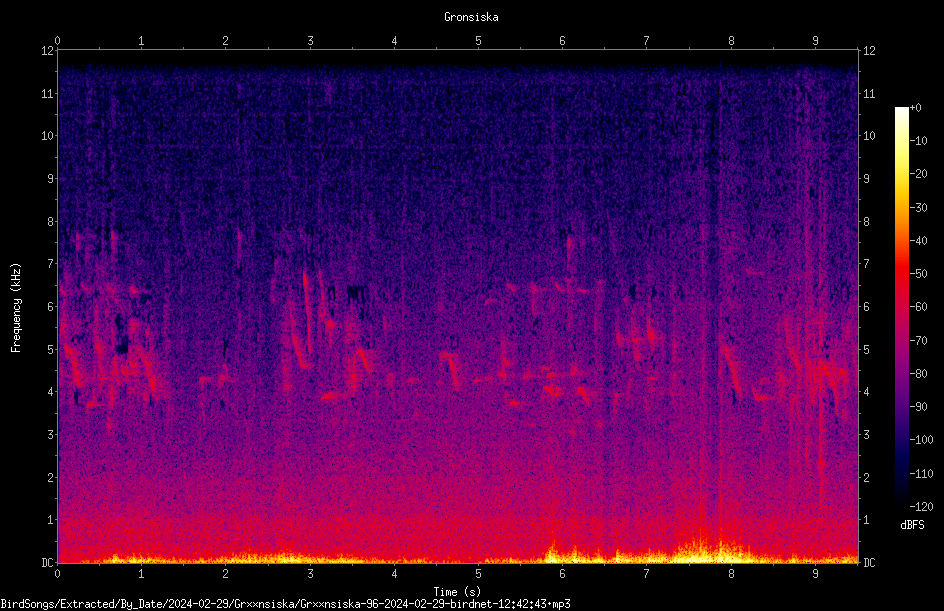This screenshot has height=611, width=944.
Task: Click the -90 dBFS purple colorbar region
Action: (901, 406)
